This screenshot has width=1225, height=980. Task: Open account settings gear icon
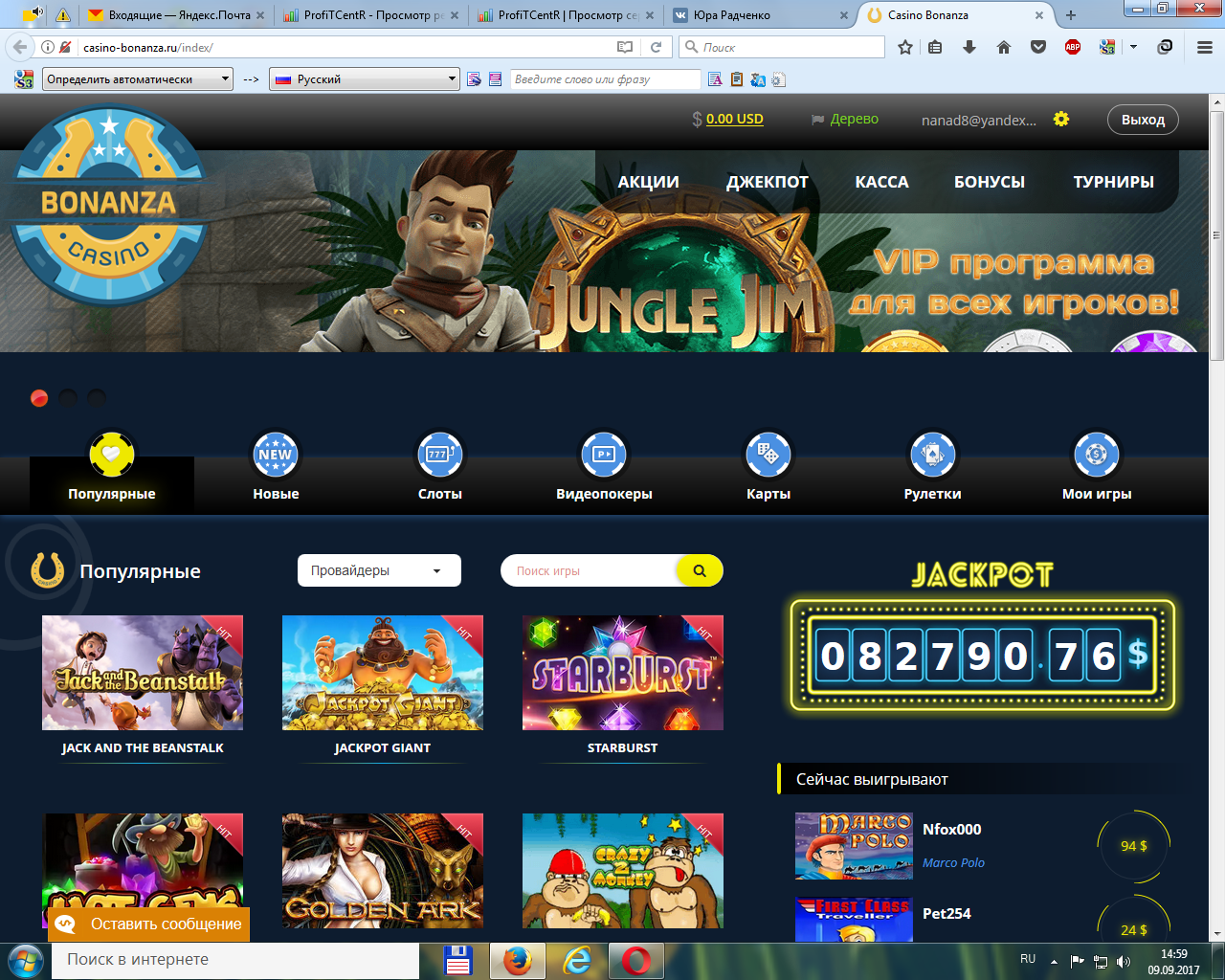(x=1061, y=119)
